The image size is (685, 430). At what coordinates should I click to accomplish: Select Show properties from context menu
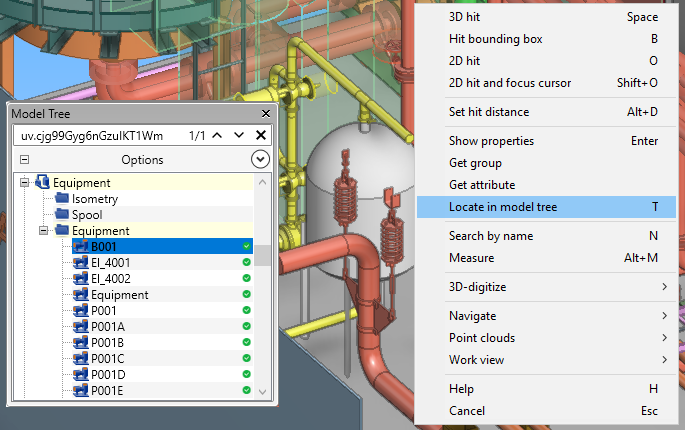pos(491,141)
